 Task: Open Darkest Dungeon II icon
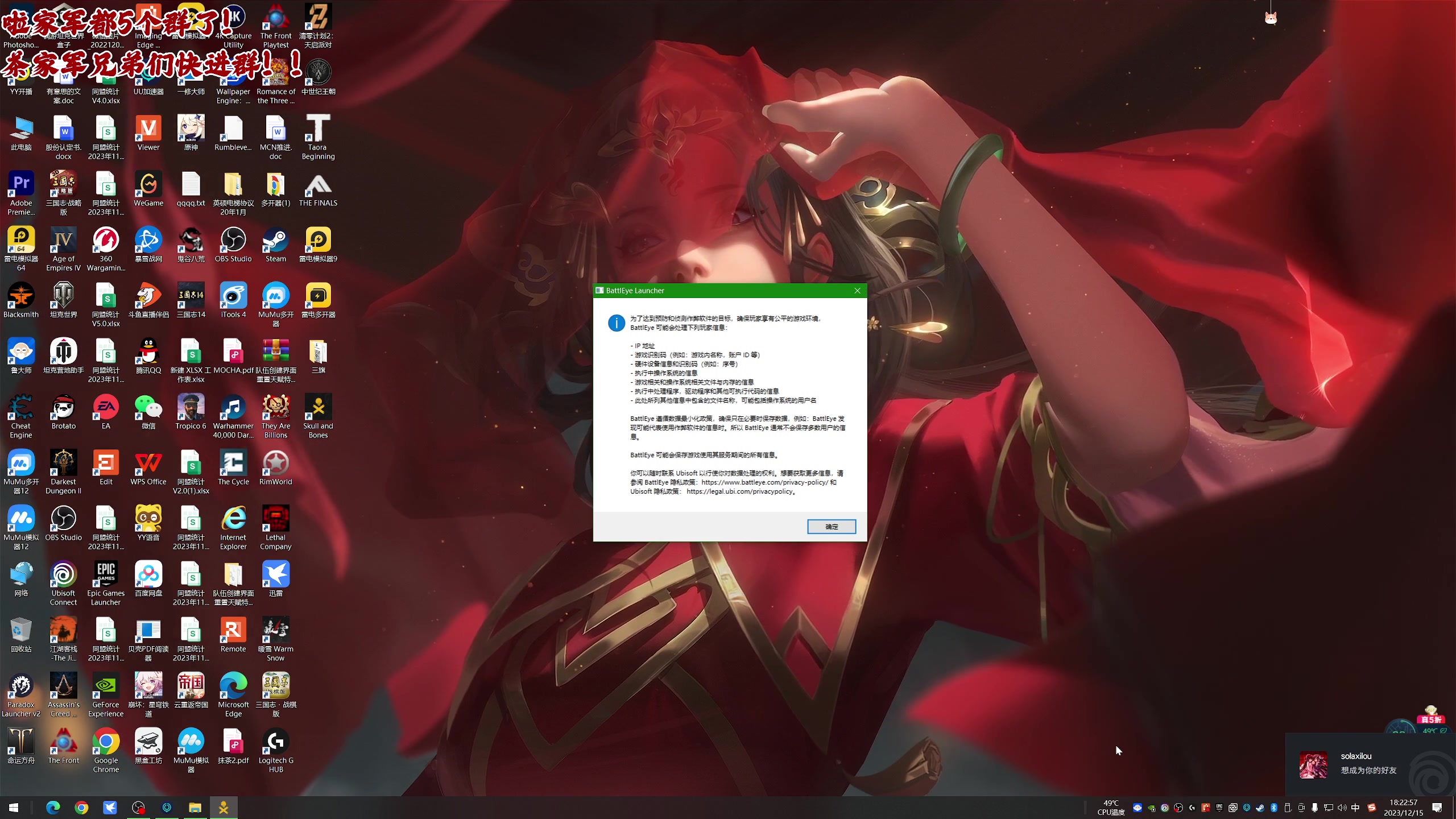tap(63, 472)
